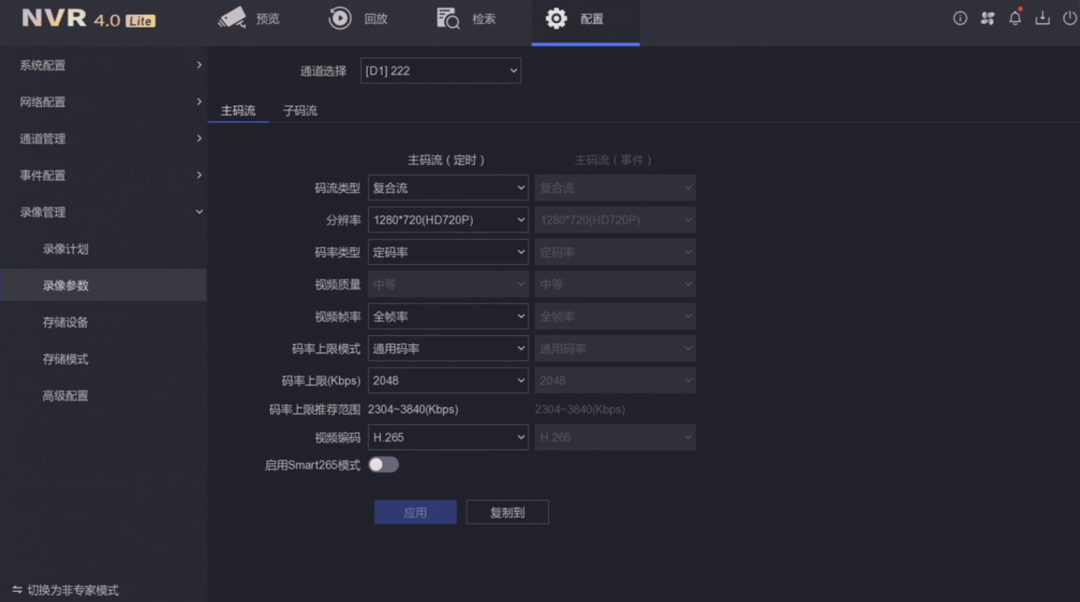Switch to the 子码流 tab
The width and height of the screenshot is (1080, 602).
300,111
